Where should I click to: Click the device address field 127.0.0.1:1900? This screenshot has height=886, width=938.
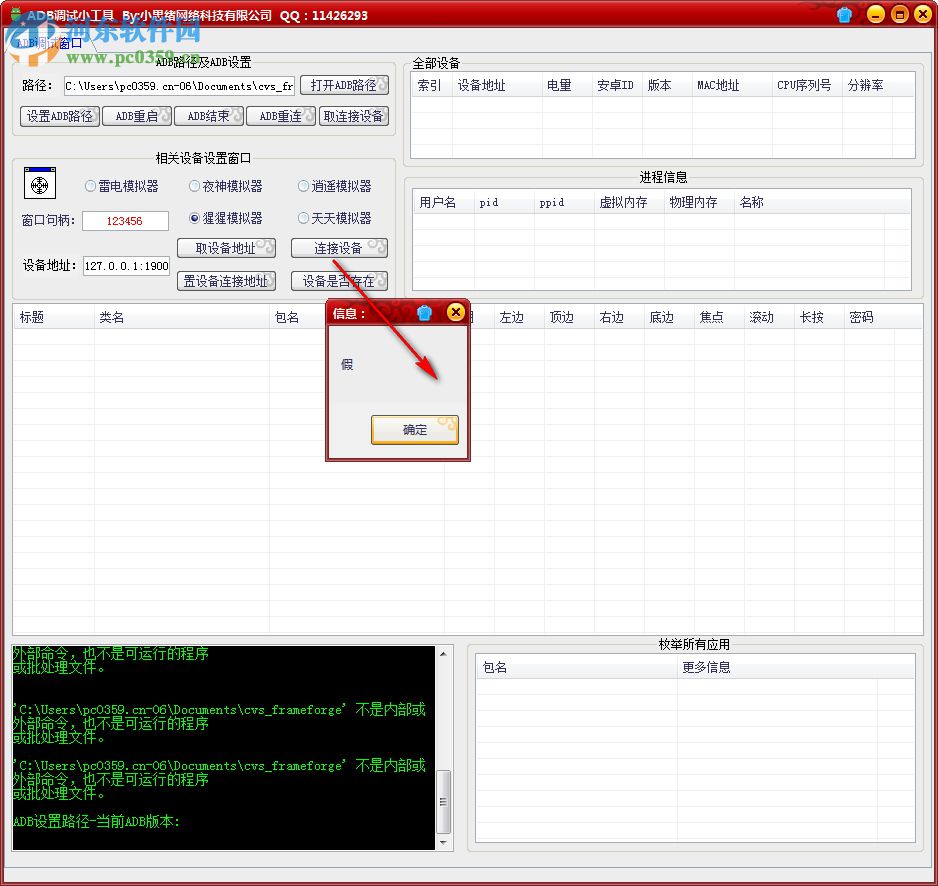pyautogui.click(x=125, y=266)
